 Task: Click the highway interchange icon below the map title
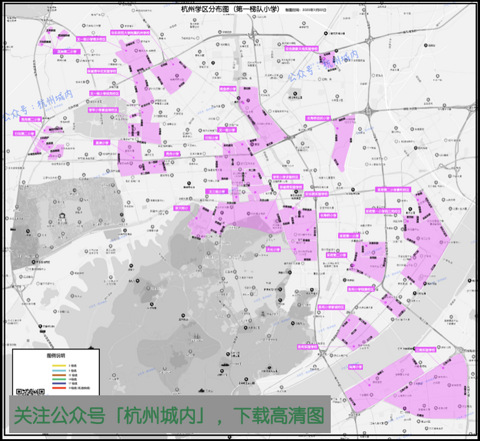click(x=255, y=33)
